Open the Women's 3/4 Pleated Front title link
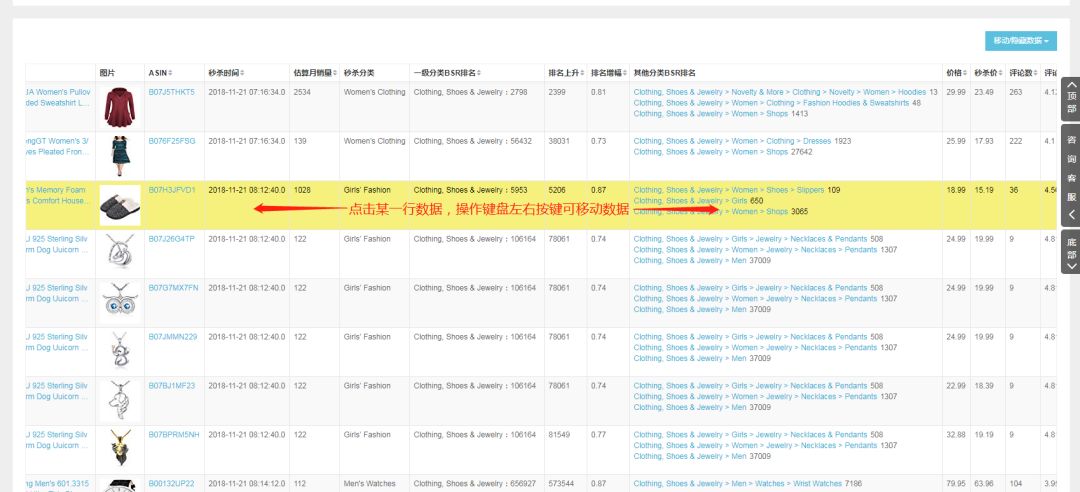The height and width of the screenshot is (492, 1080). [58, 146]
